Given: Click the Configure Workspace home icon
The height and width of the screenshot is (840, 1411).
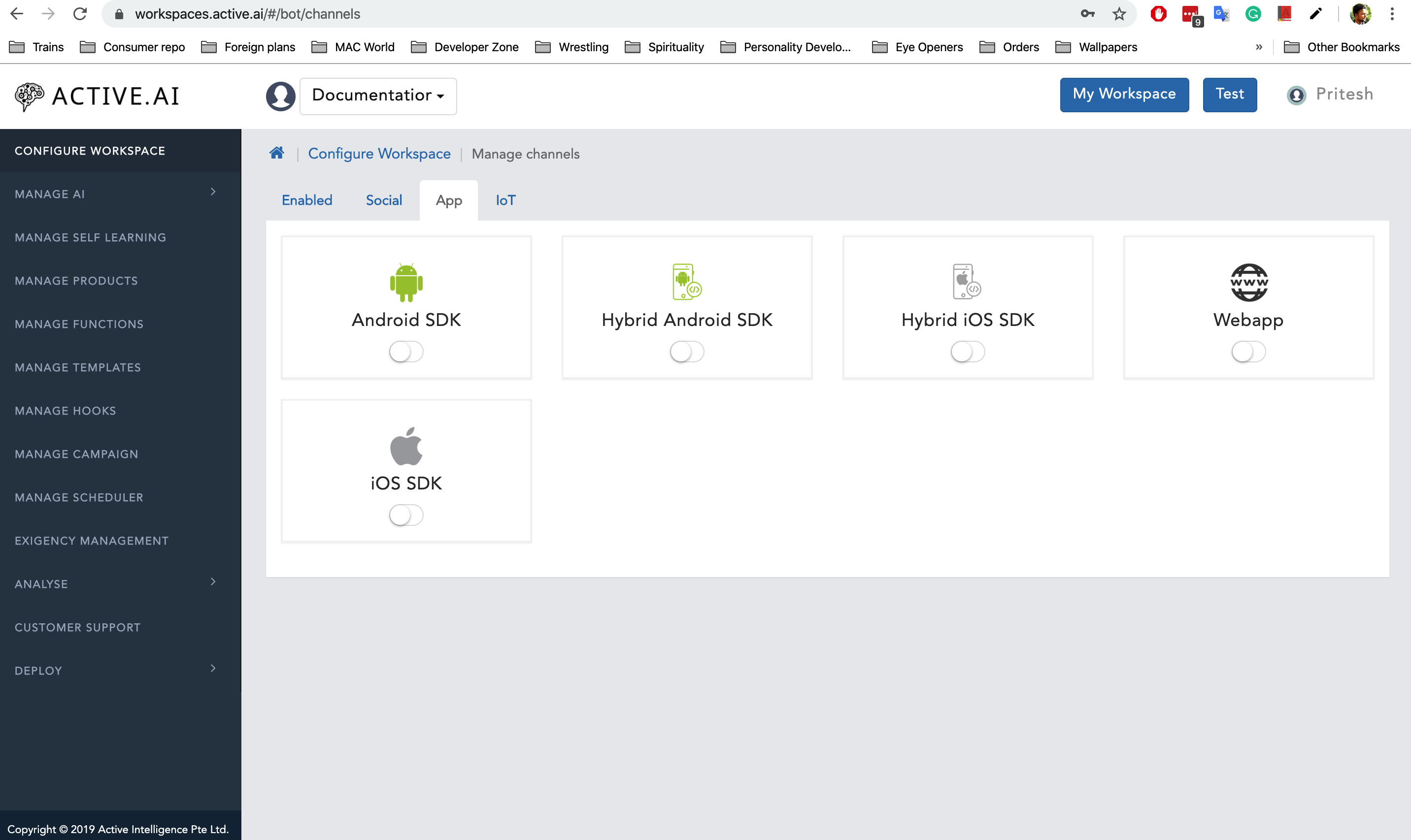Looking at the screenshot, I should click(x=276, y=153).
